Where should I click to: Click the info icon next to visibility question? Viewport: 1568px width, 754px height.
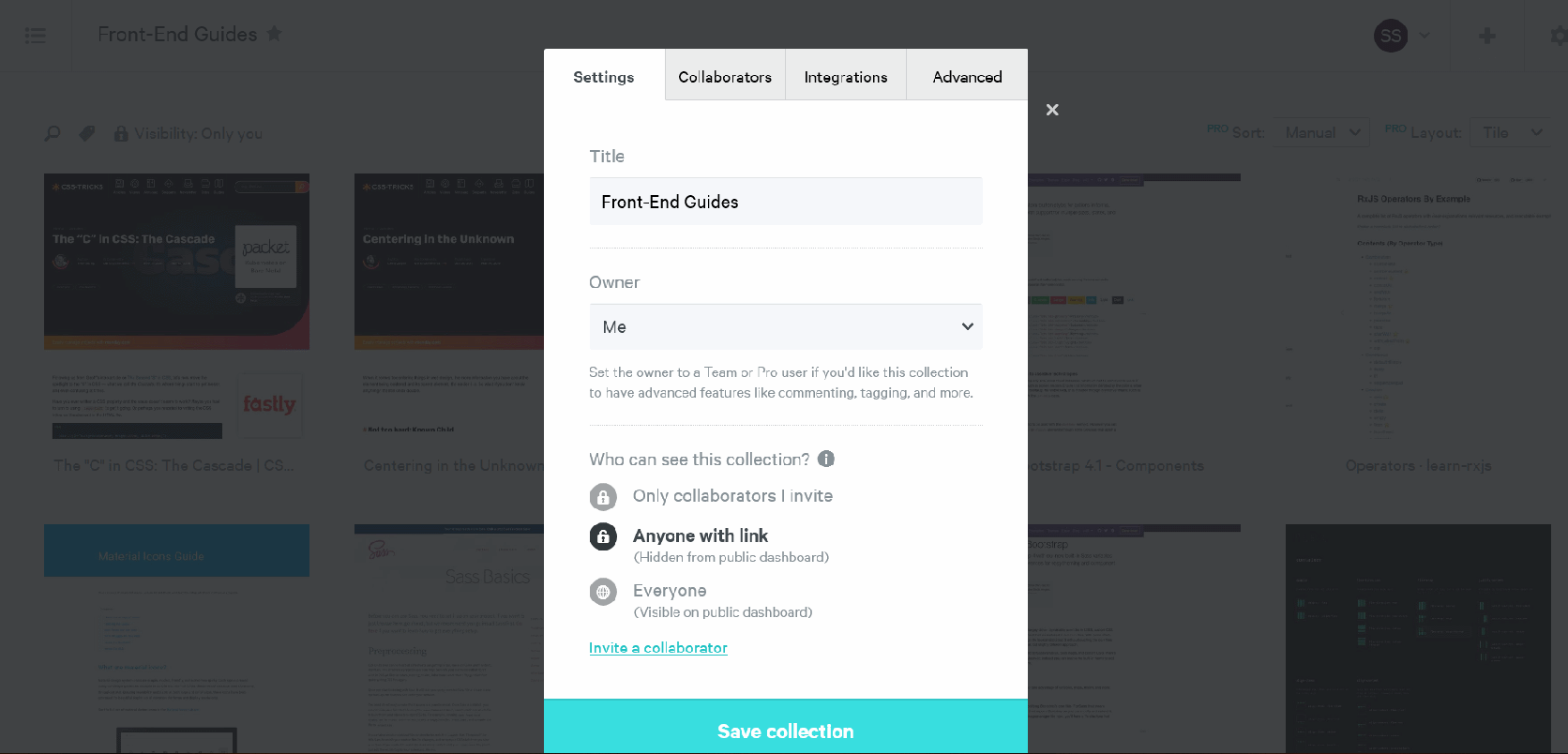825,459
